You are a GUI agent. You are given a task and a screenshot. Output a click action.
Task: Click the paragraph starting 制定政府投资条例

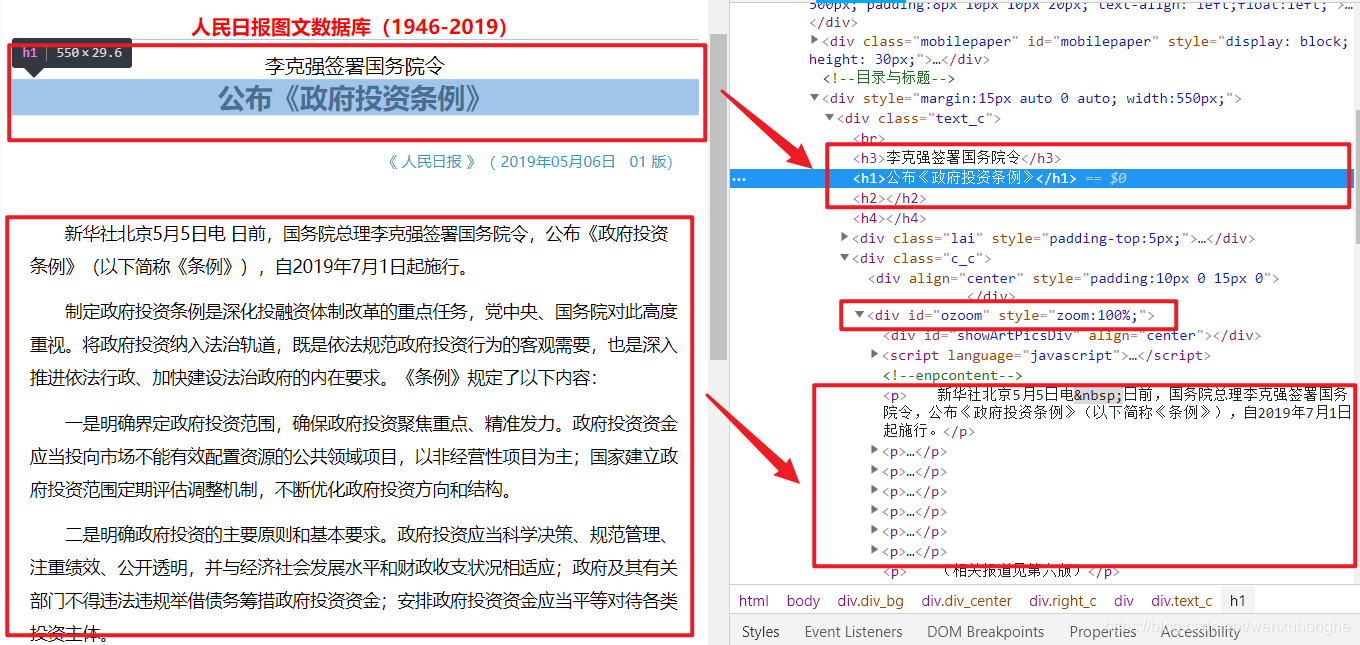click(x=354, y=345)
